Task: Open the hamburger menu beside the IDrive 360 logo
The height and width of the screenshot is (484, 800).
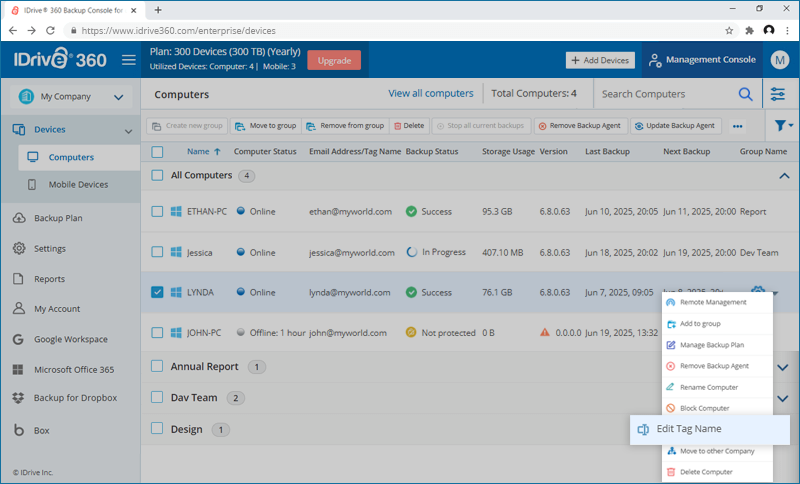Action: (x=129, y=60)
